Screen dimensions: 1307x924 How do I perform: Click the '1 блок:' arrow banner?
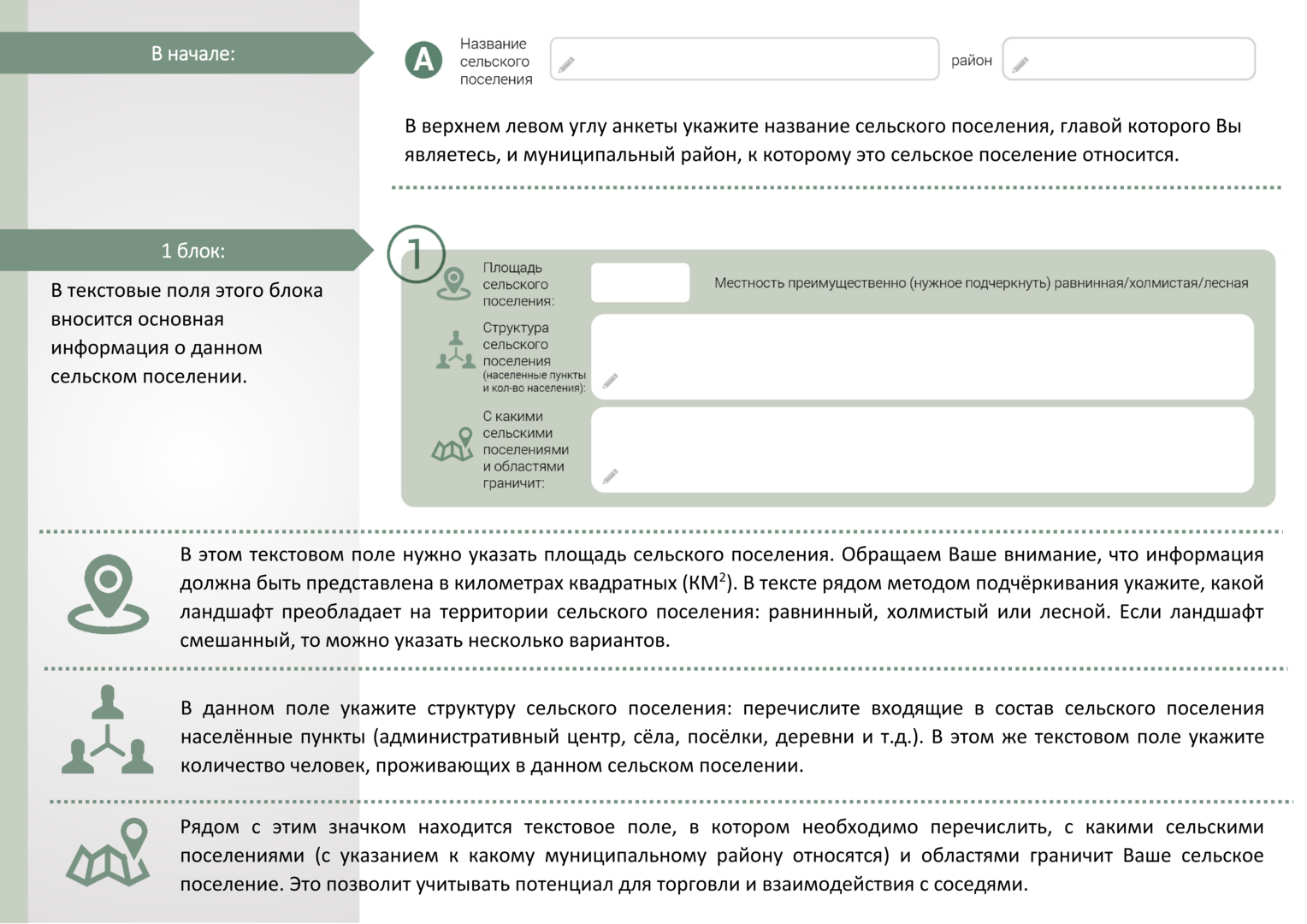pos(186,251)
